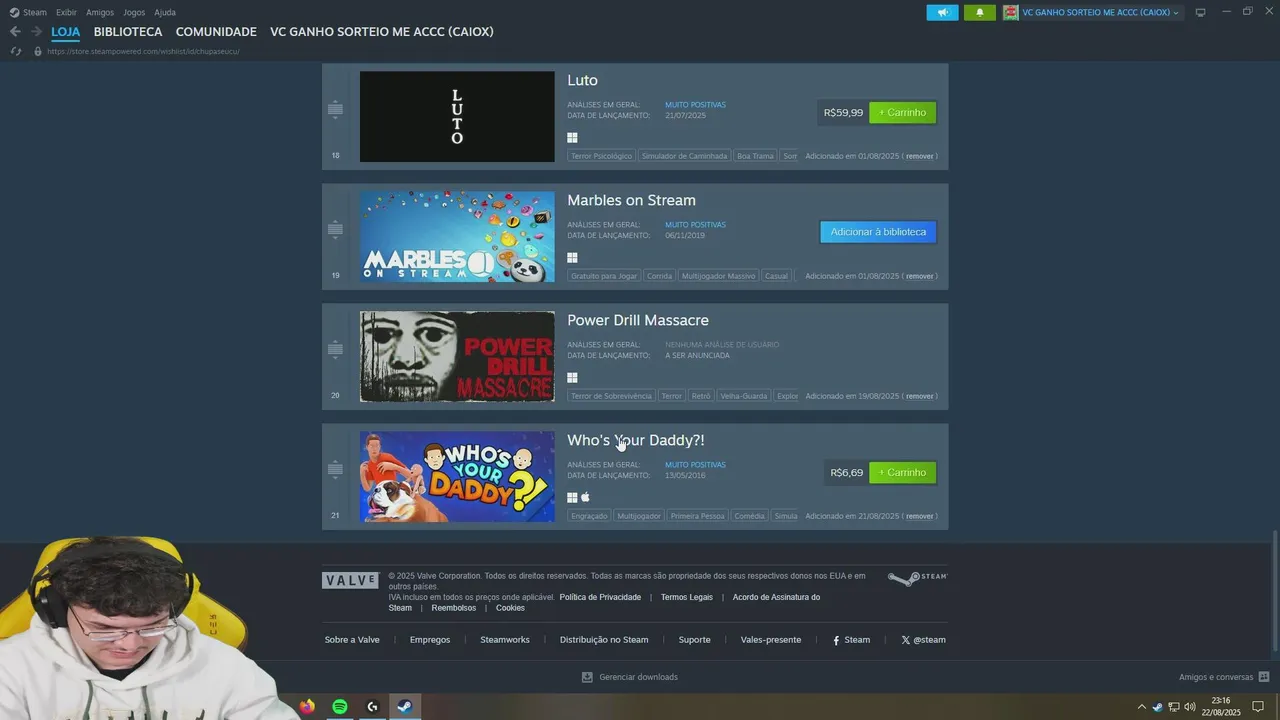Add Luto to the cart
Viewport: 1280px width, 720px height.
pos(902,112)
